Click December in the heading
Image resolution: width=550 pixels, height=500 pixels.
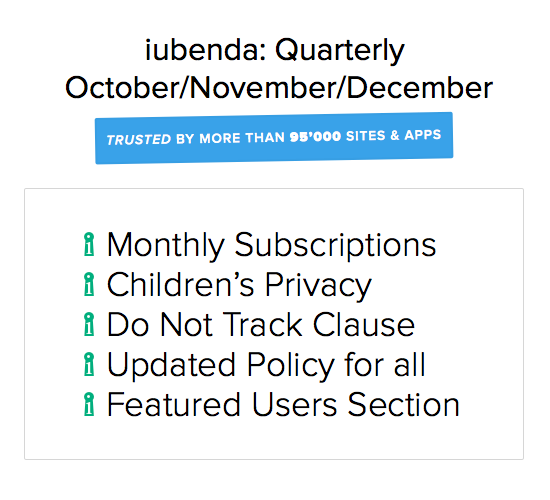pyautogui.click(x=420, y=88)
